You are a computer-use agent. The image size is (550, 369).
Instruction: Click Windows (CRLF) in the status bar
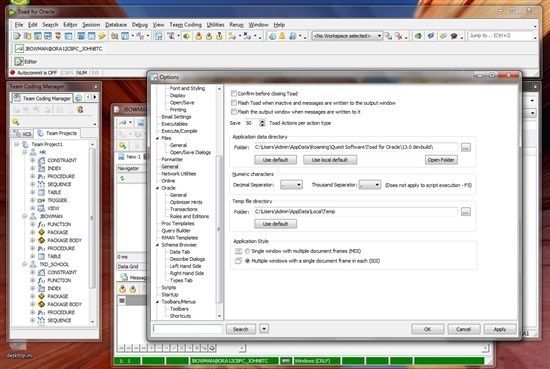[x=317, y=361]
